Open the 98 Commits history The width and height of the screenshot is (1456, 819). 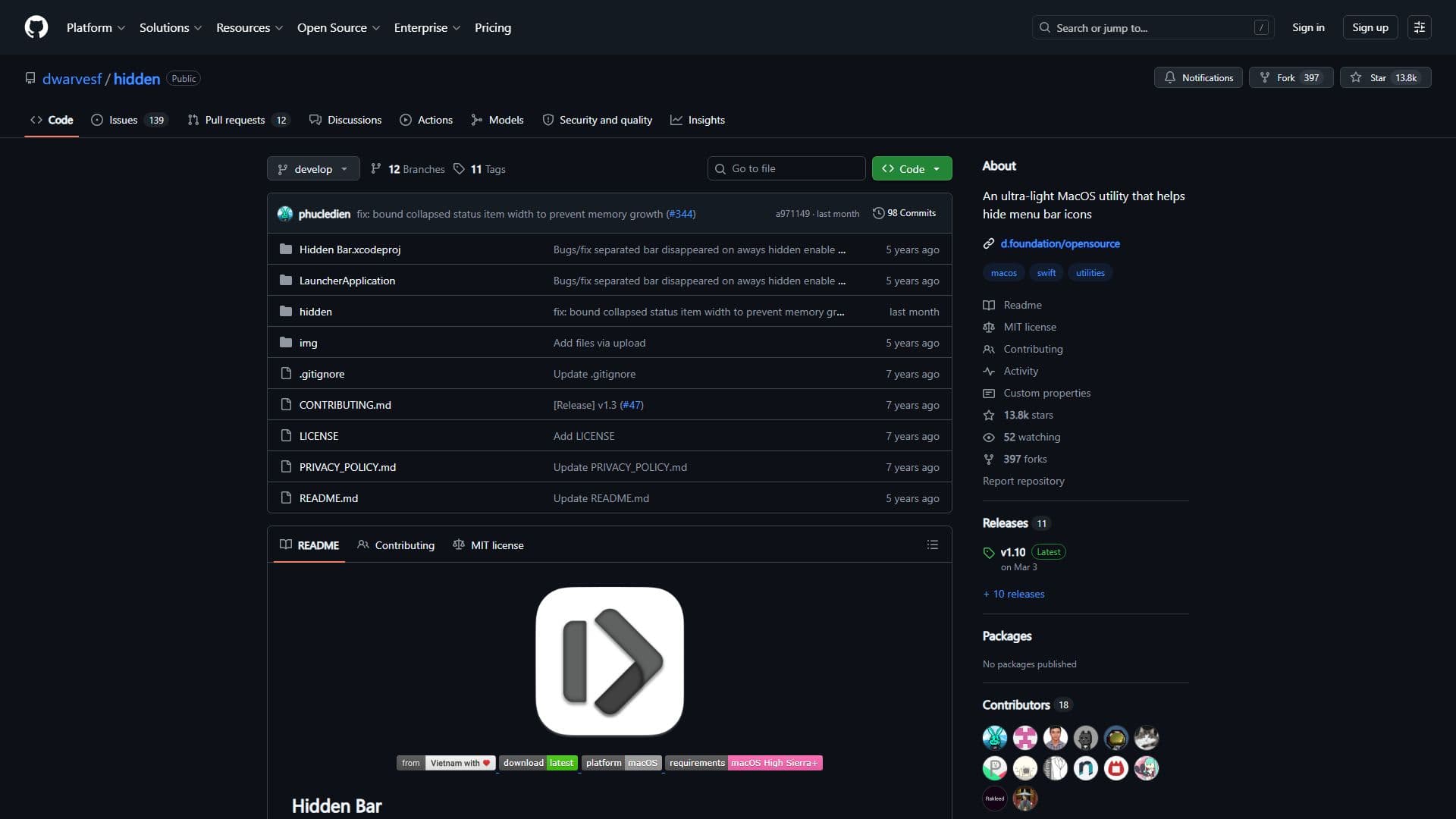(x=904, y=213)
